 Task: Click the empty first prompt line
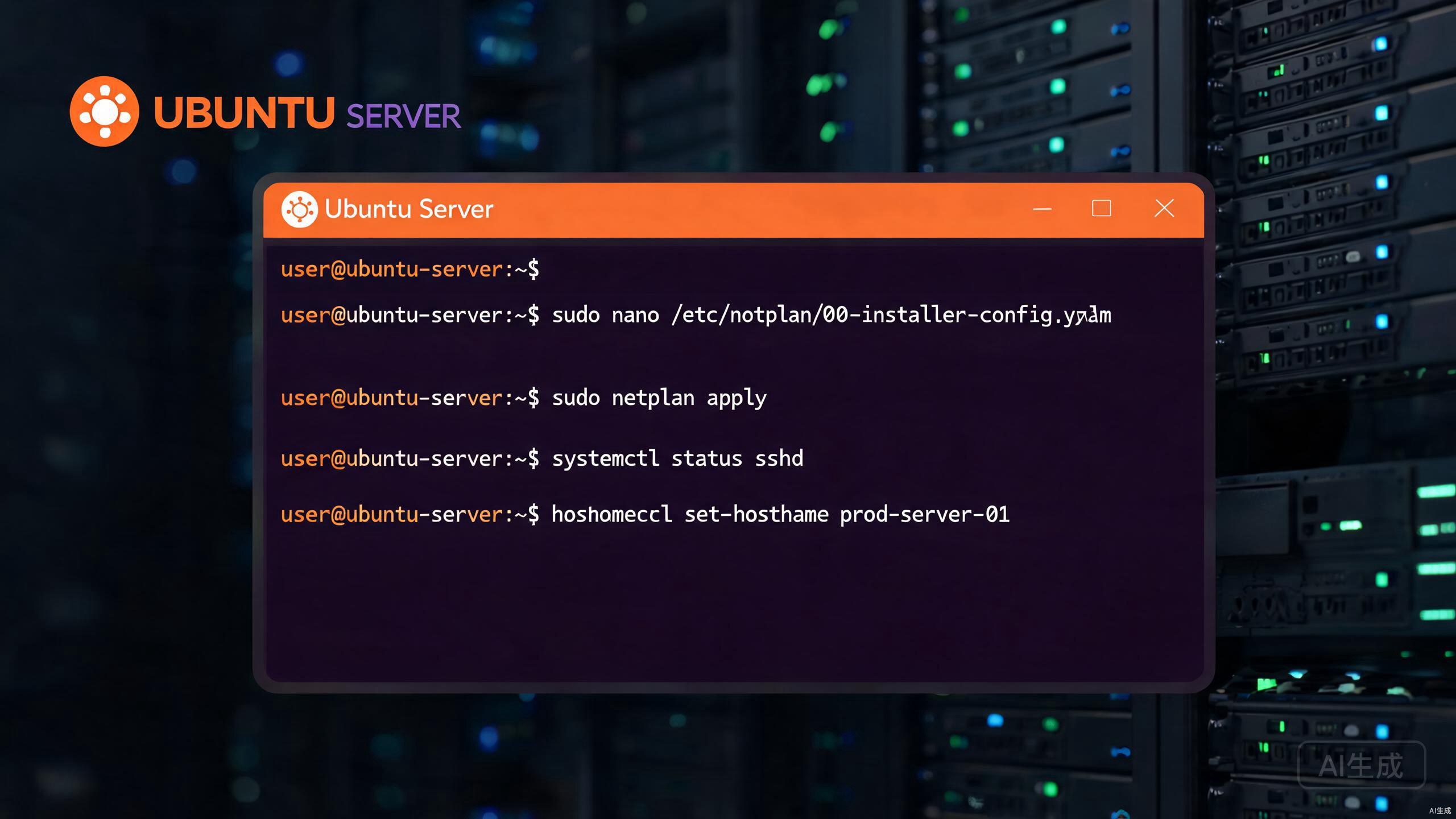point(410,269)
